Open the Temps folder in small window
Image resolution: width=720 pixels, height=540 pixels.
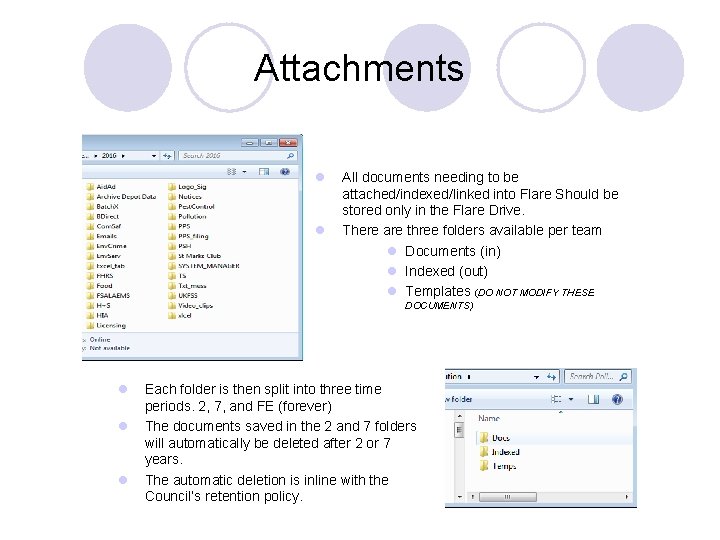pyautogui.click(x=498, y=466)
